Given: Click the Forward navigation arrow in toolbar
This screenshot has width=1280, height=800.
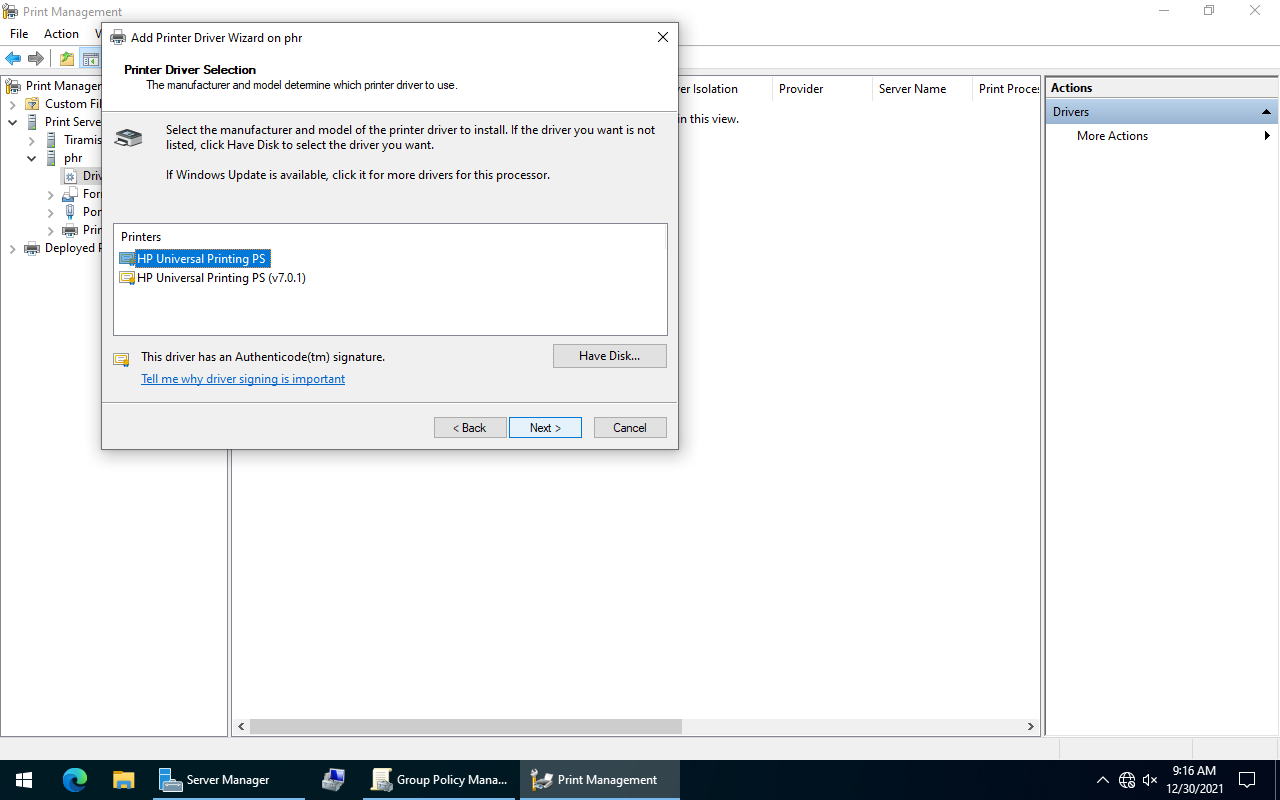Looking at the screenshot, I should click(x=36, y=59).
